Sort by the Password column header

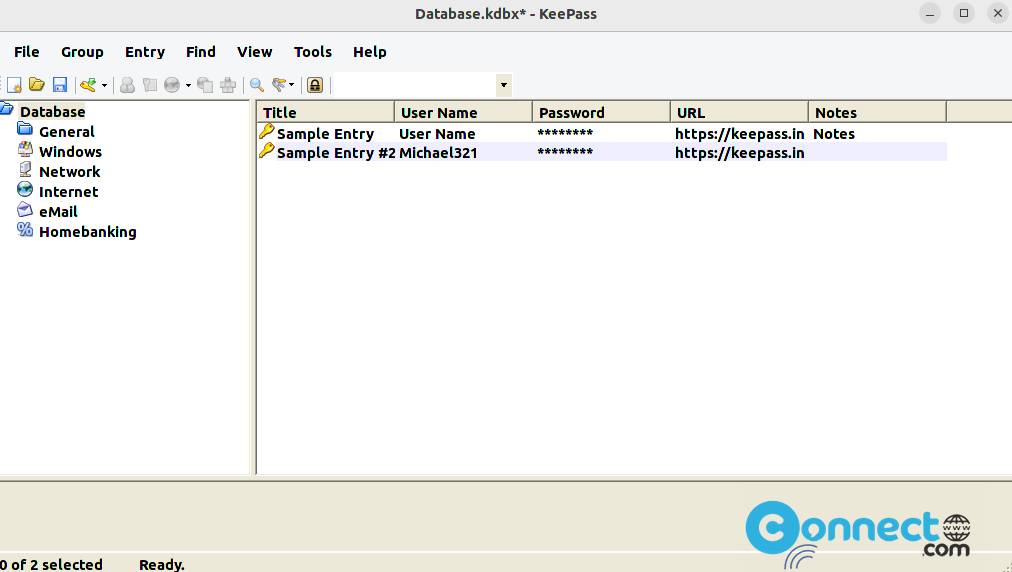click(x=602, y=112)
